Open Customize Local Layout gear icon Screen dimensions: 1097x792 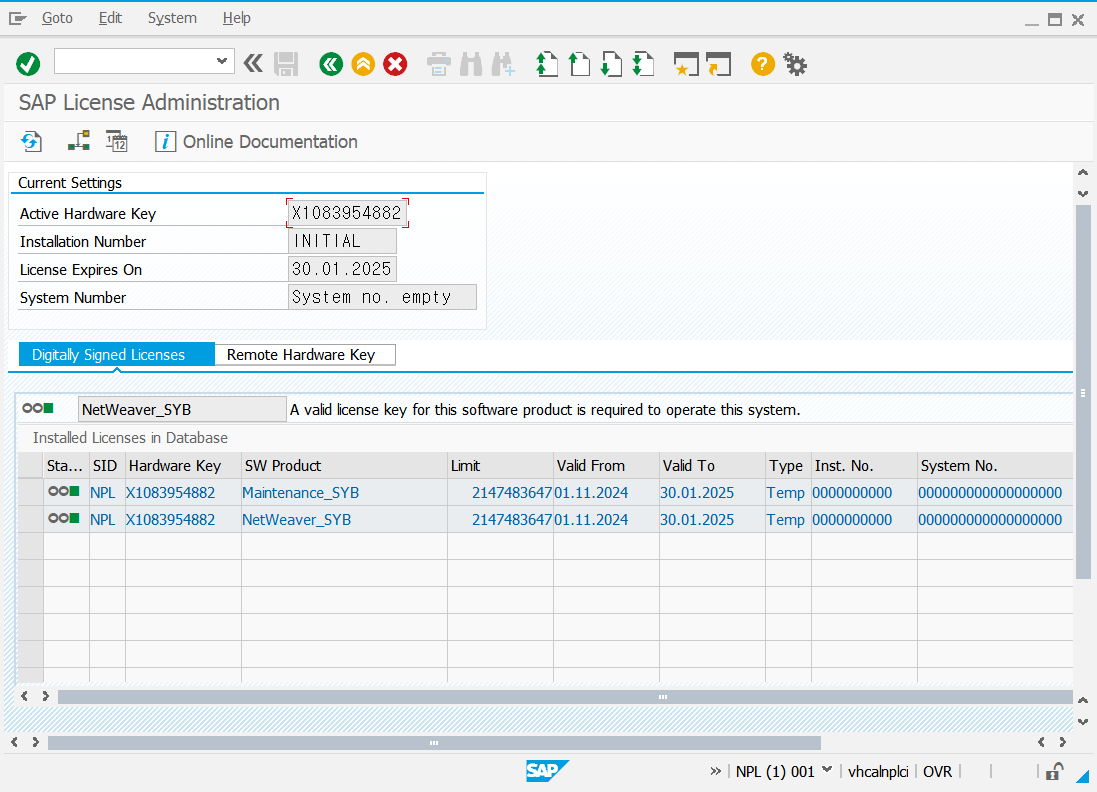tap(795, 64)
